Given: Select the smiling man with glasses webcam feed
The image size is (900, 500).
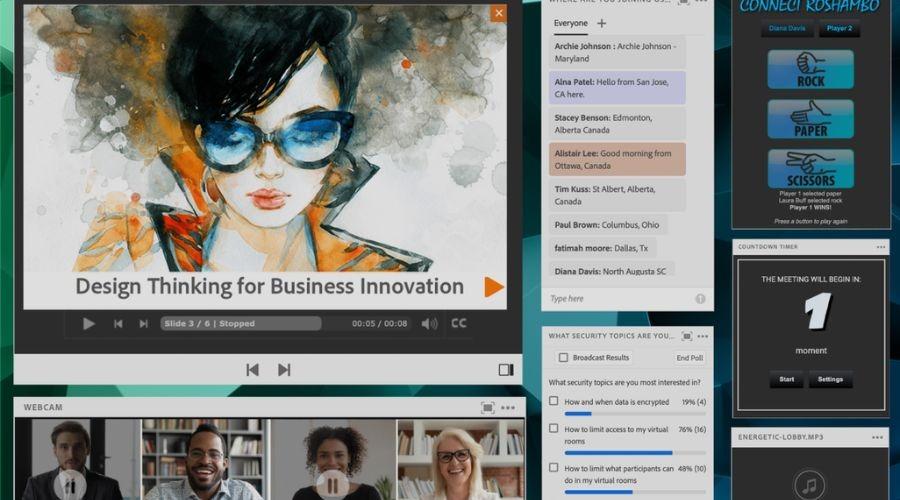Looking at the screenshot, I should 205,459.
